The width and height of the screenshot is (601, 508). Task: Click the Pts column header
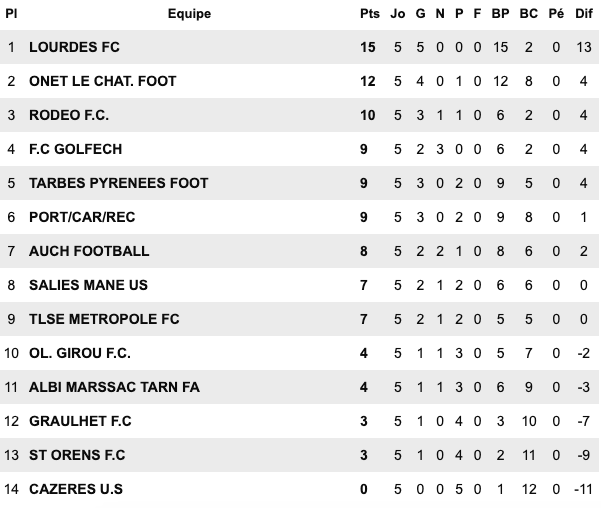pos(369,14)
